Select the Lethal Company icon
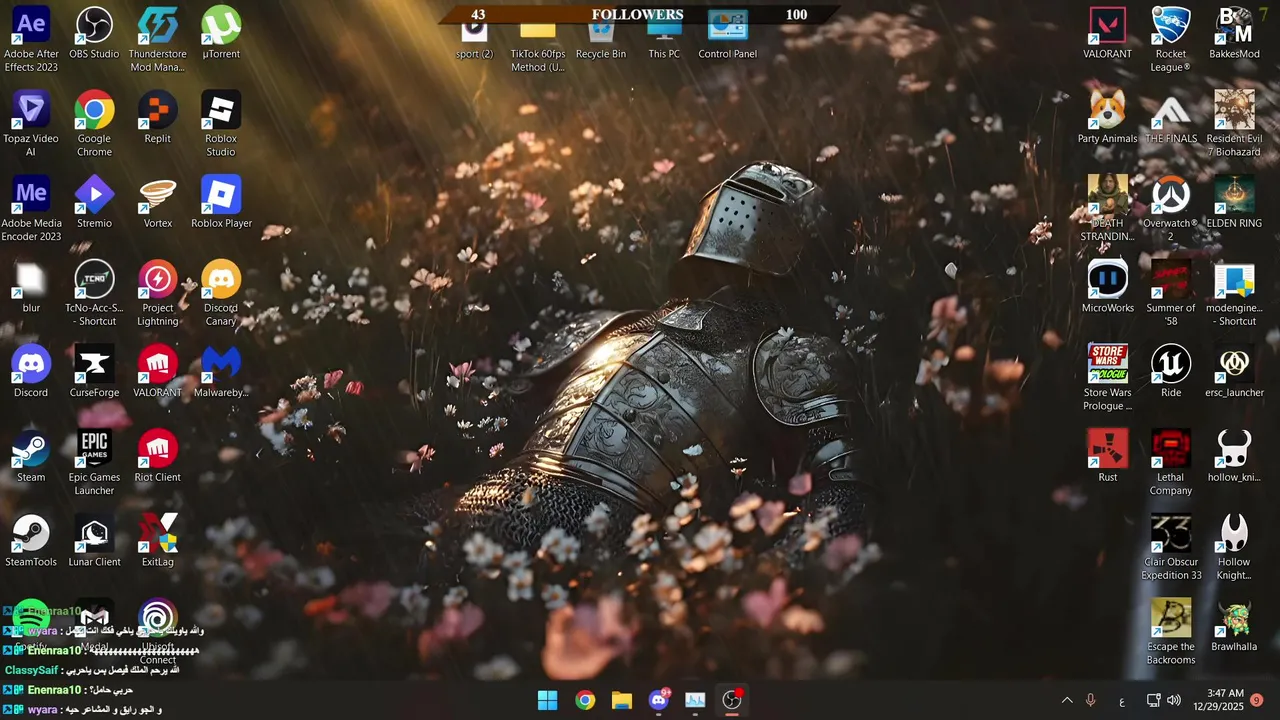Image resolution: width=1280 pixels, height=720 pixels. [1171, 464]
